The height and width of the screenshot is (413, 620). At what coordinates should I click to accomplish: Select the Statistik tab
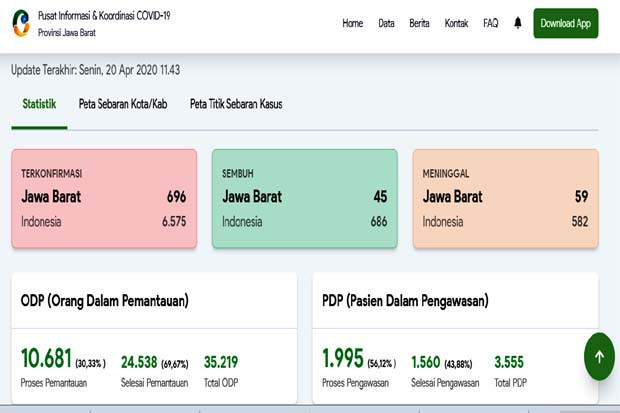(39, 104)
